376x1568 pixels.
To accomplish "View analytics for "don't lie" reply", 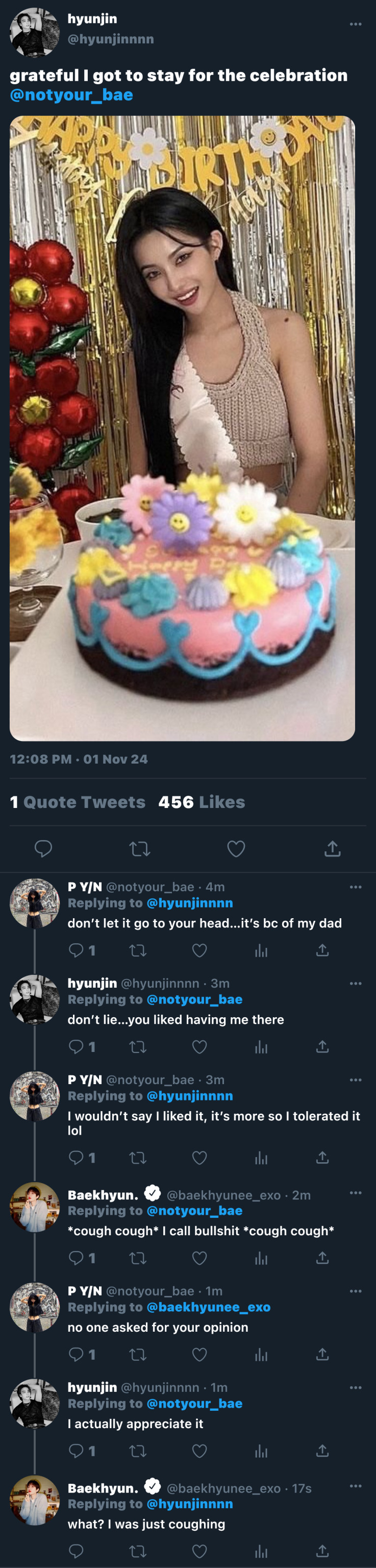I will click(261, 1047).
